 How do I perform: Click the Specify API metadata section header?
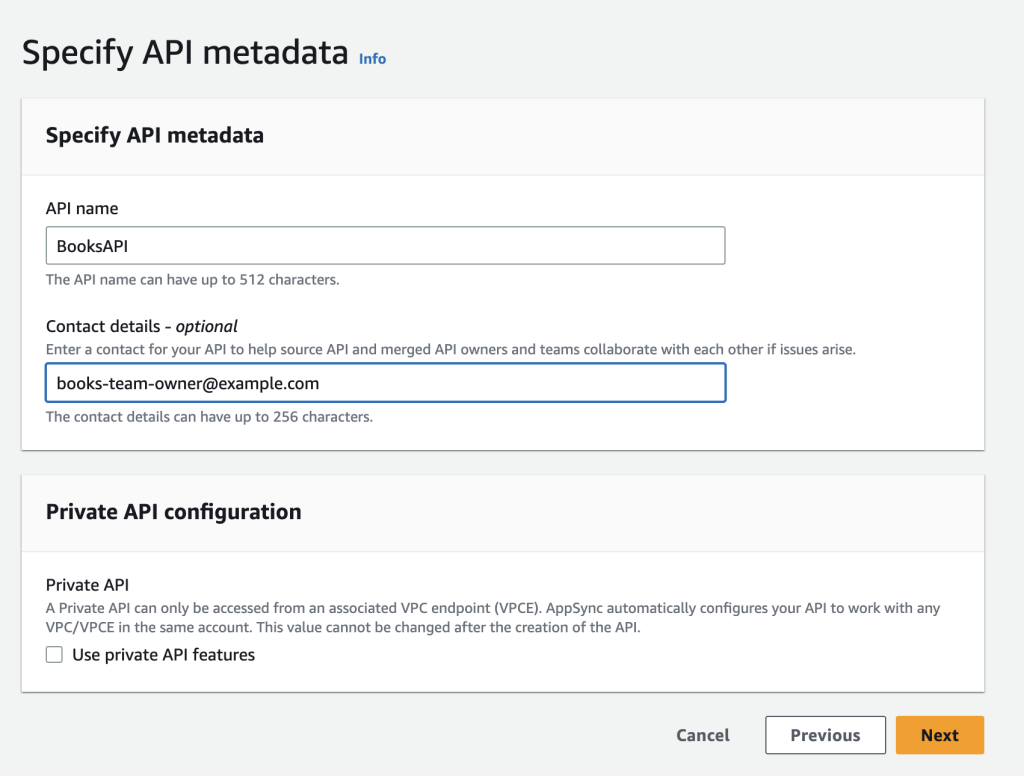coord(153,135)
